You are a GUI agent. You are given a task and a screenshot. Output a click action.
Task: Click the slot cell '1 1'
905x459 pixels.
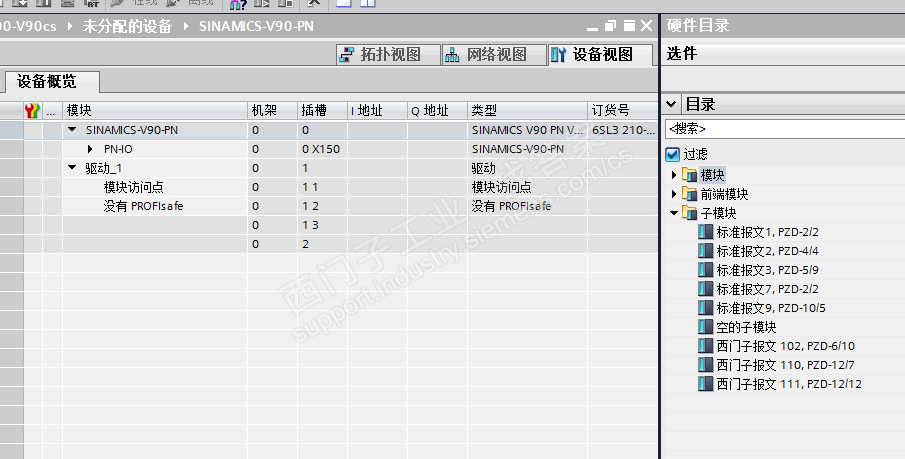tap(322, 187)
